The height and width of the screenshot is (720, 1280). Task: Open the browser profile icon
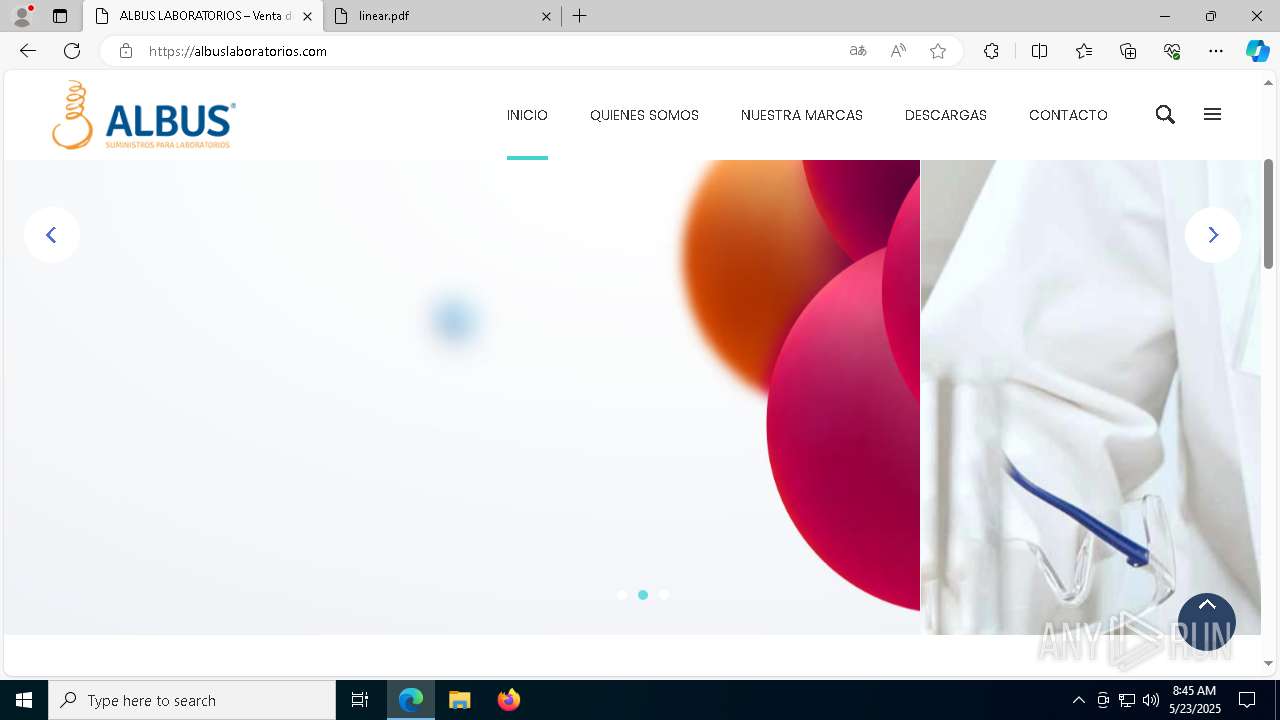coord(22,16)
